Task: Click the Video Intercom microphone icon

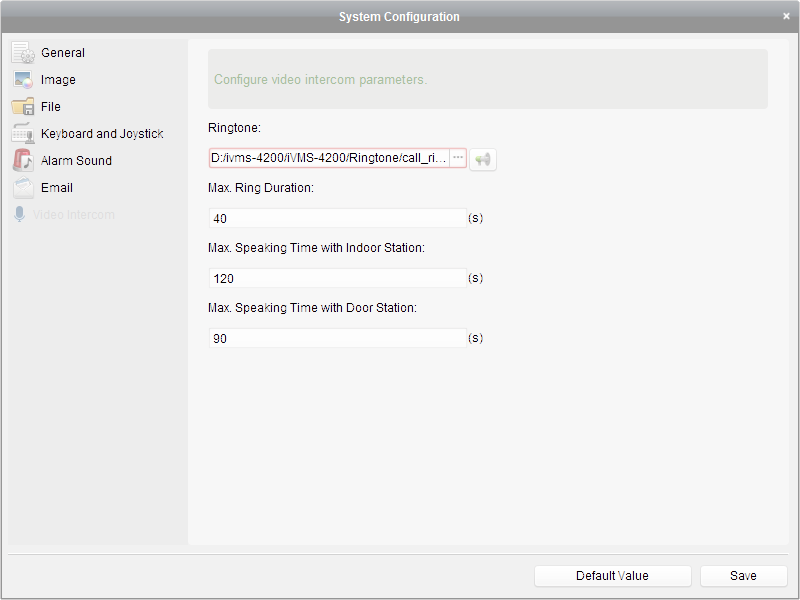Action: [x=19, y=214]
